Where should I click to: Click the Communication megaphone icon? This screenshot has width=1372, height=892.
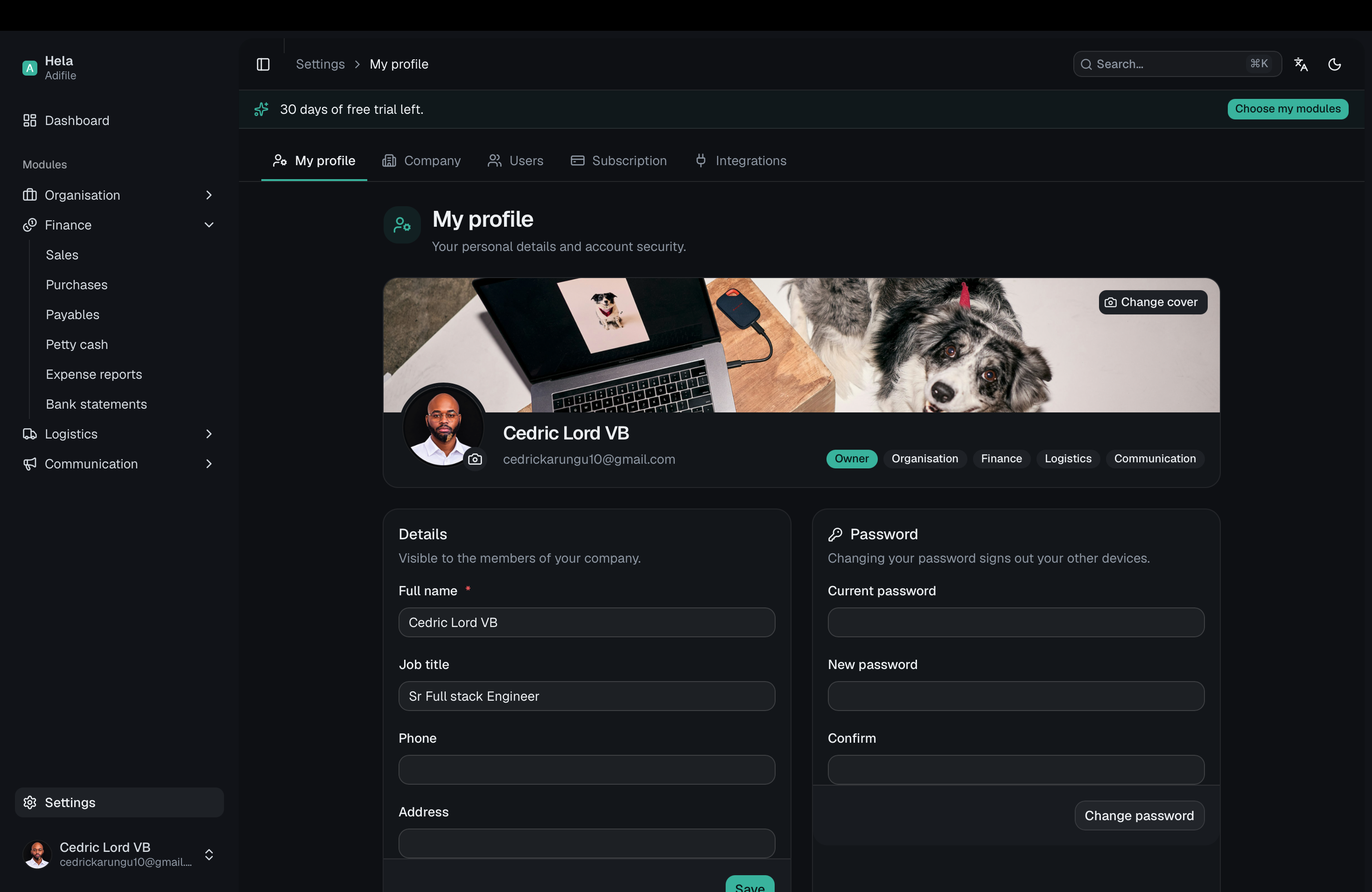pos(29,464)
